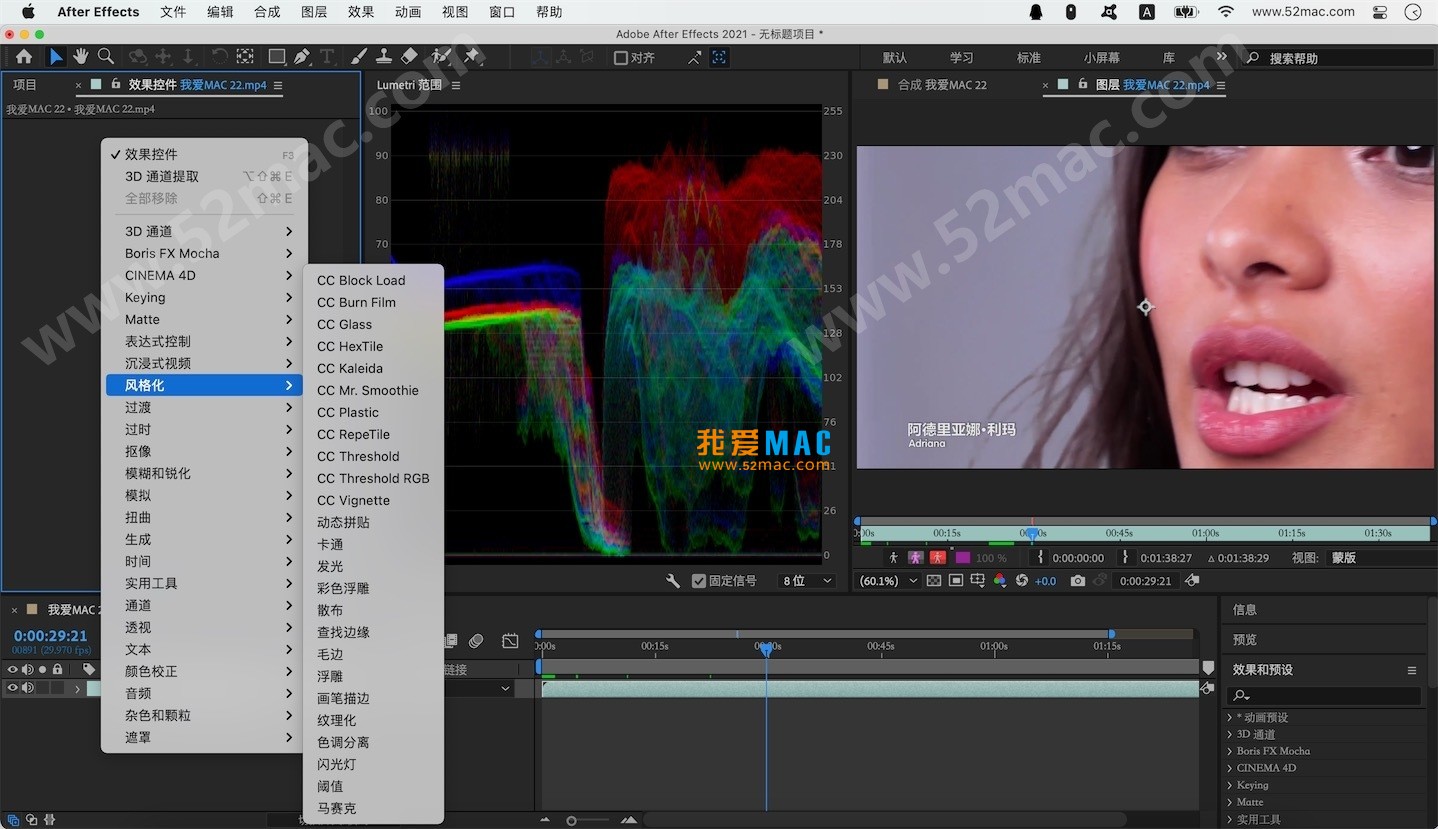Open the Home screen icon in toolbar

coord(24,57)
